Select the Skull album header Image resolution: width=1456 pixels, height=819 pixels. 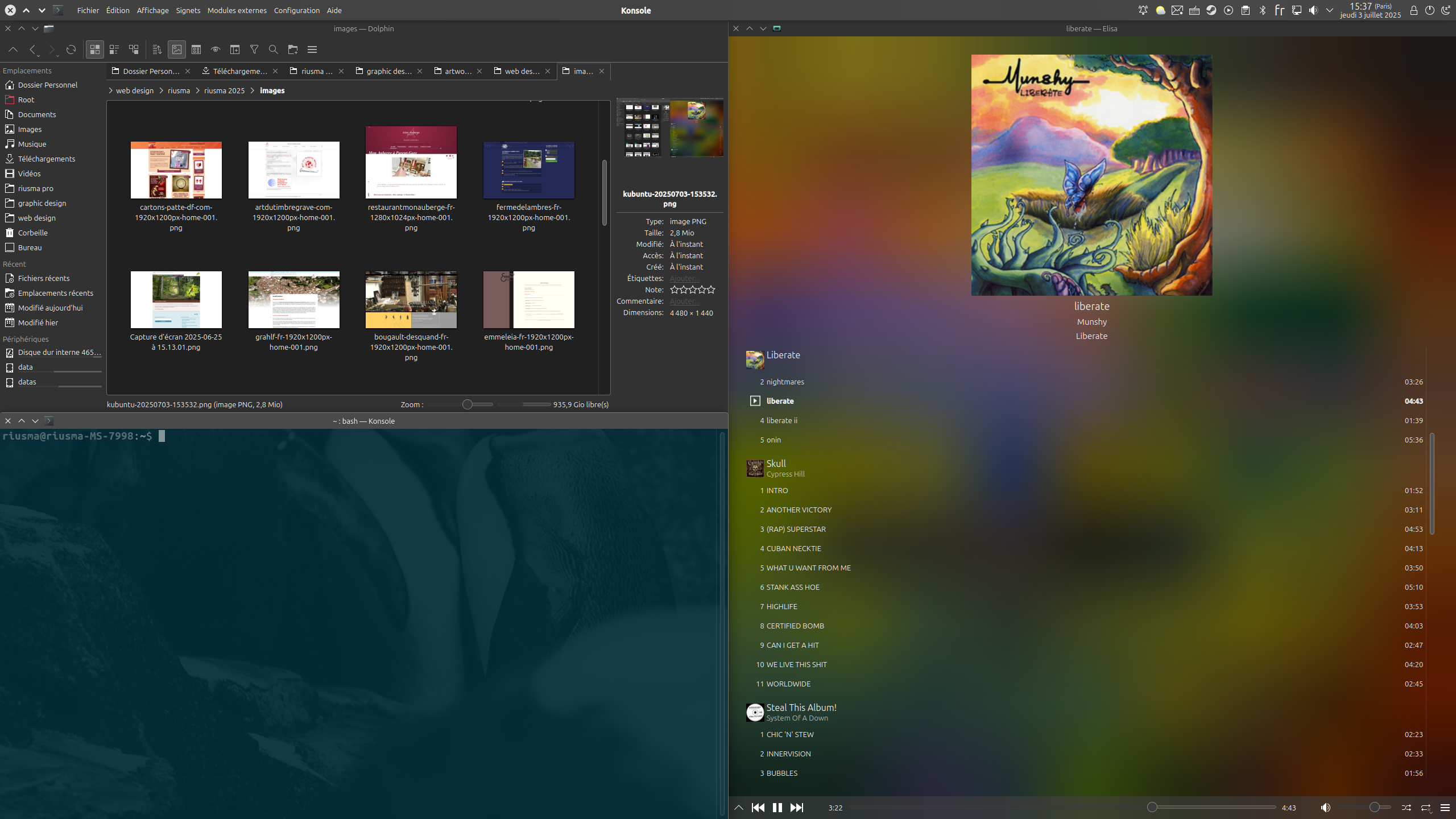click(x=1085, y=468)
